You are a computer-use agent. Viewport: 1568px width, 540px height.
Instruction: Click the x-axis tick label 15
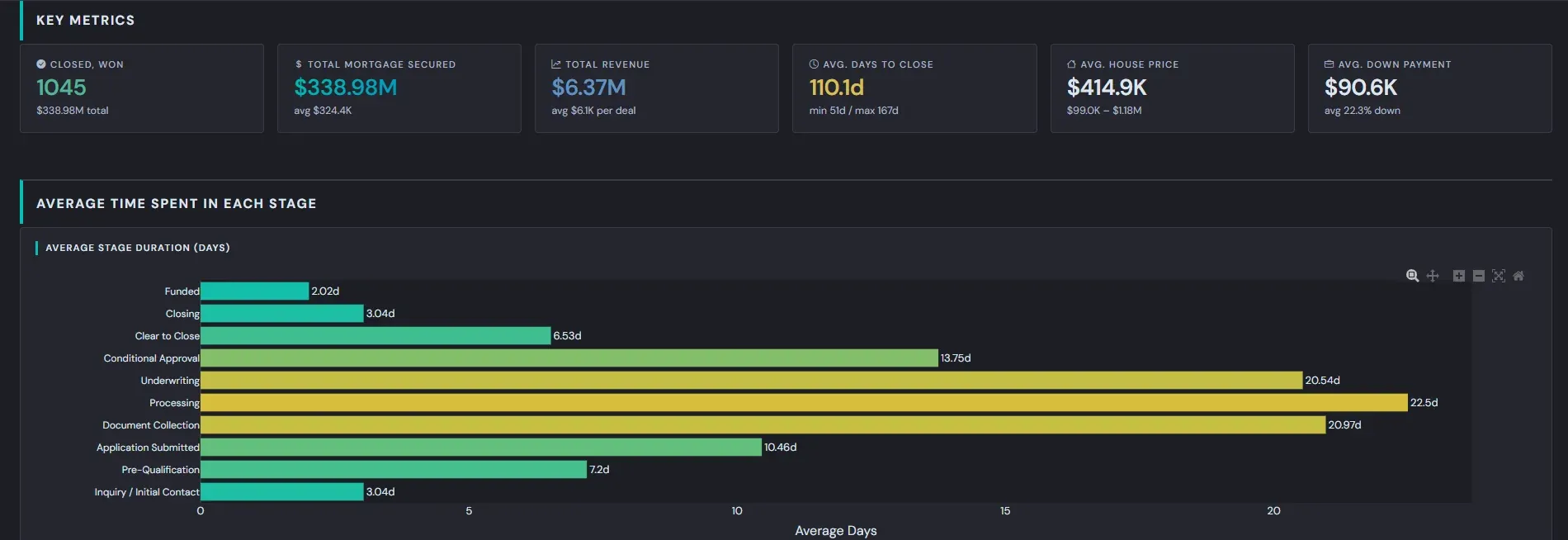(1005, 511)
